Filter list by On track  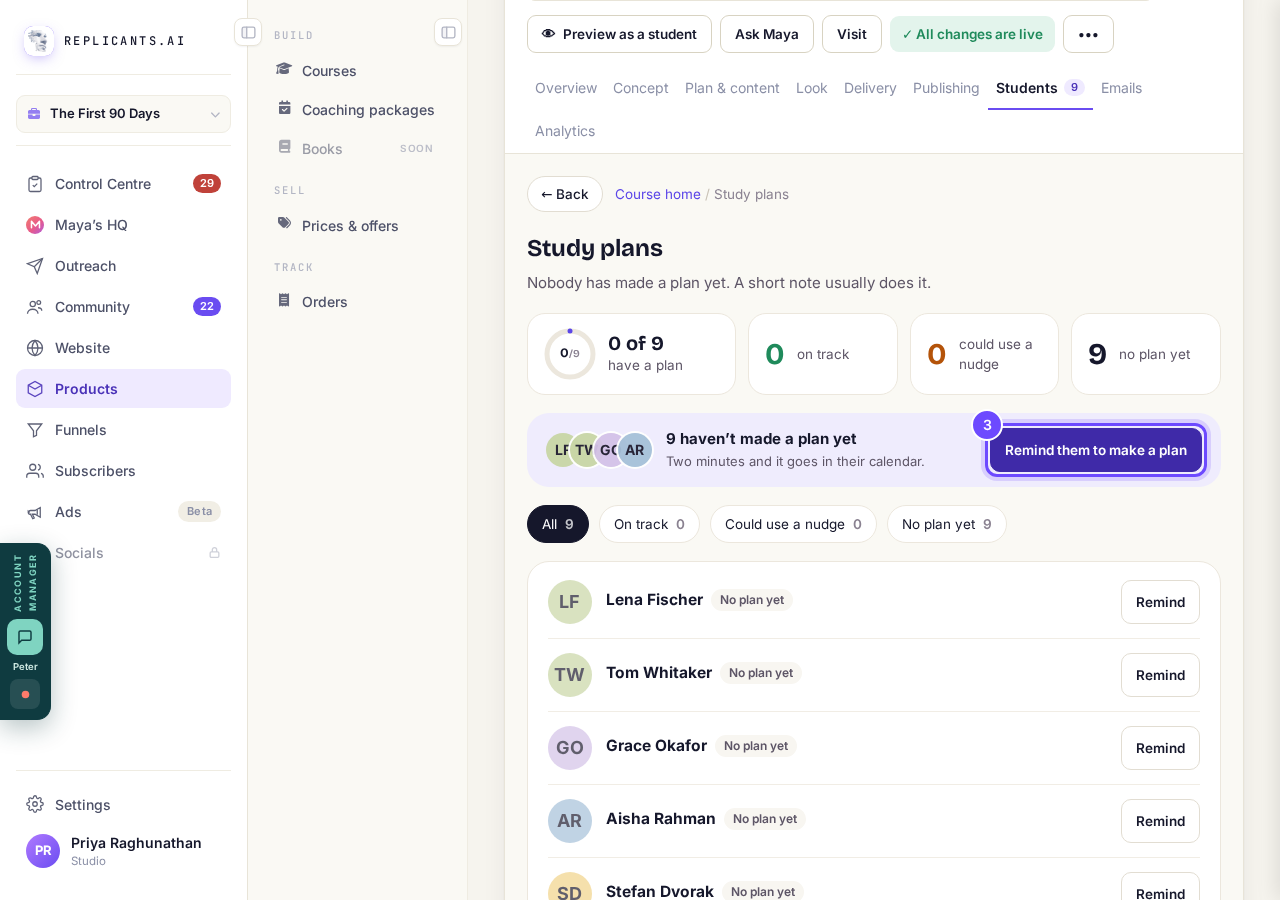click(x=649, y=524)
